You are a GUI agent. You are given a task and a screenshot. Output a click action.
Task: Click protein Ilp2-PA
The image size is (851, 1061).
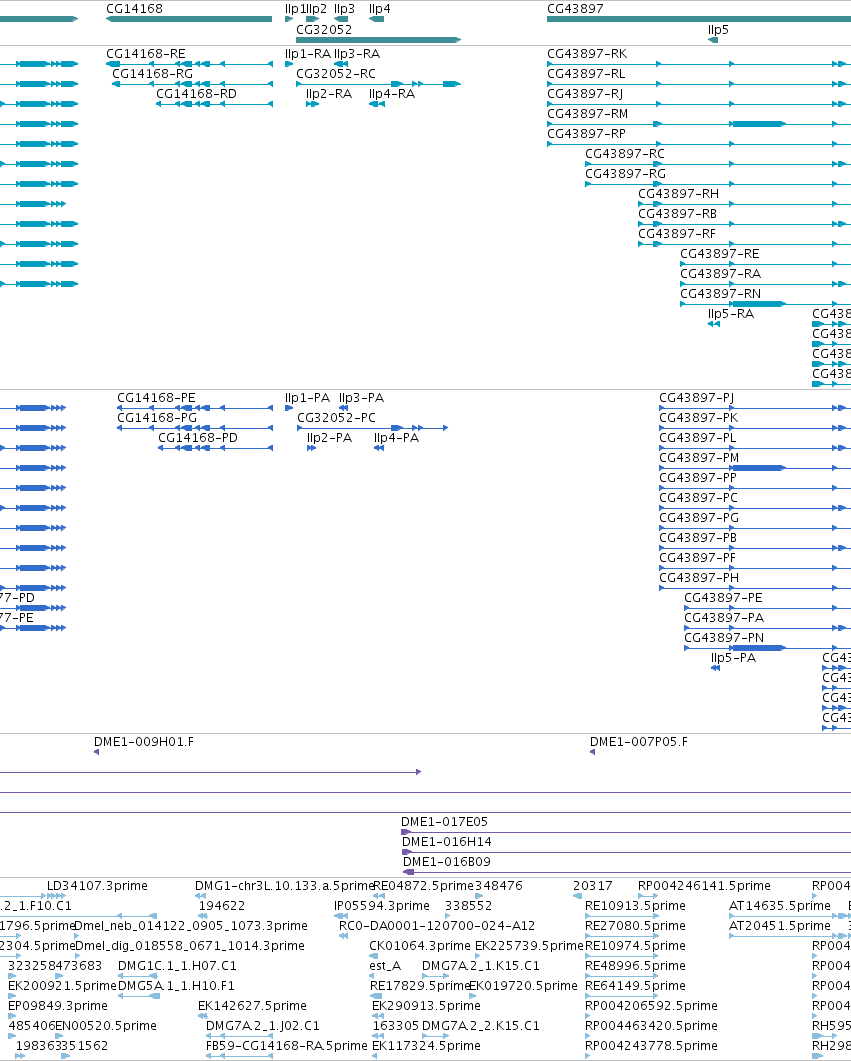[329, 437]
